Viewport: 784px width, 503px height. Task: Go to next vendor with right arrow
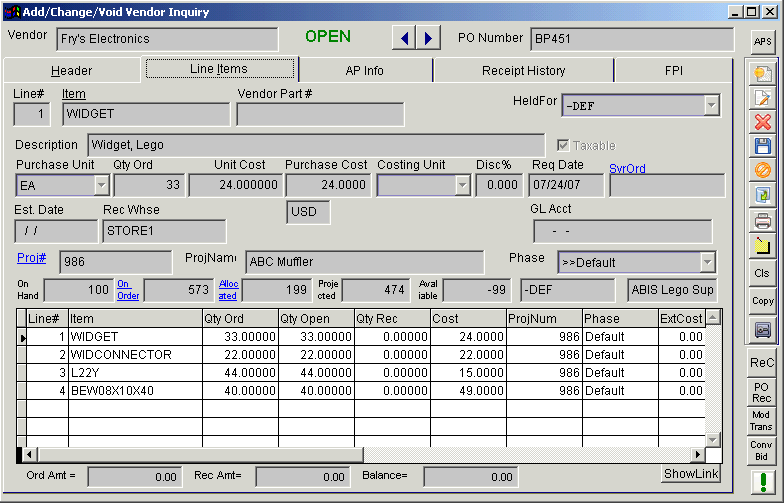pos(428,38)
